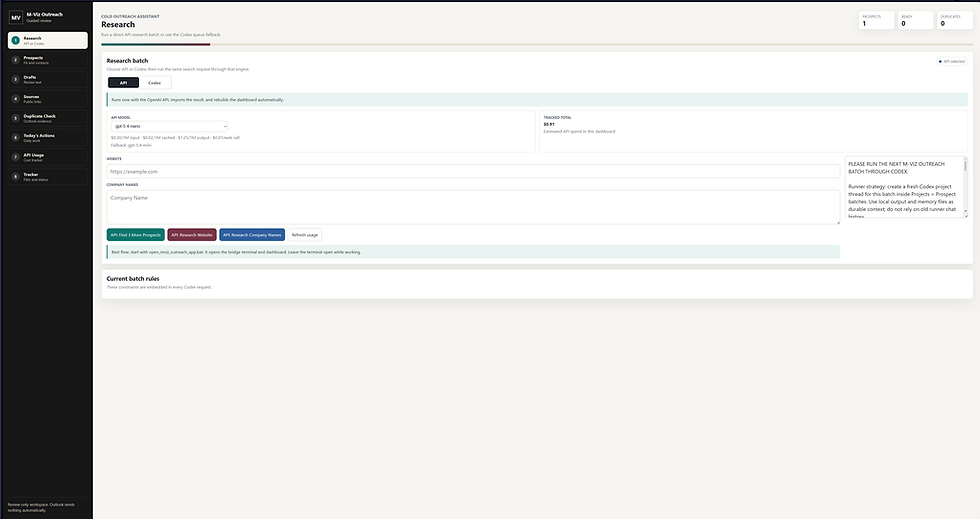Select the API engine toggle

pos(123,83)
